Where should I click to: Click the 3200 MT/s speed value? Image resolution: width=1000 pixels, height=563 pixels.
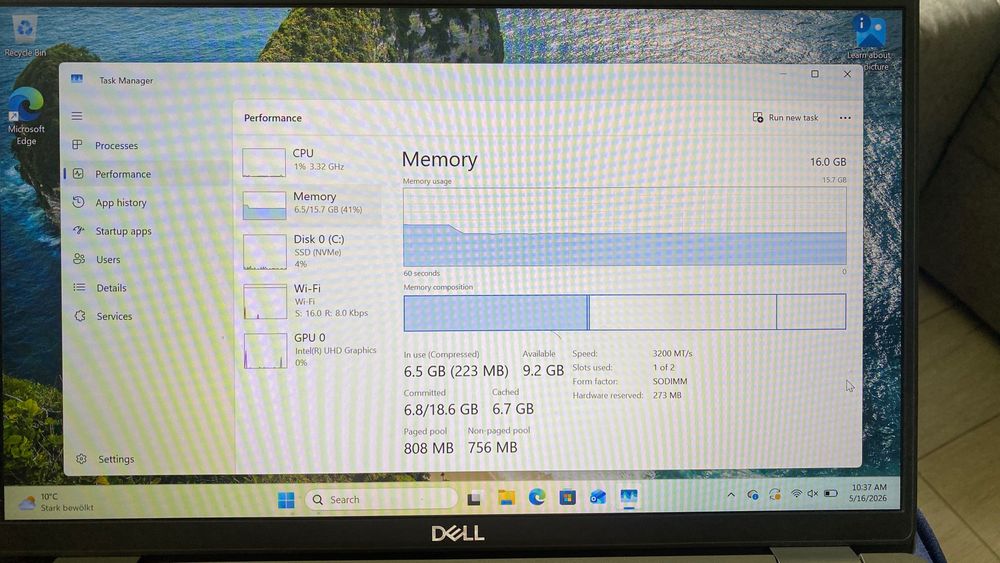pos(672,353)
